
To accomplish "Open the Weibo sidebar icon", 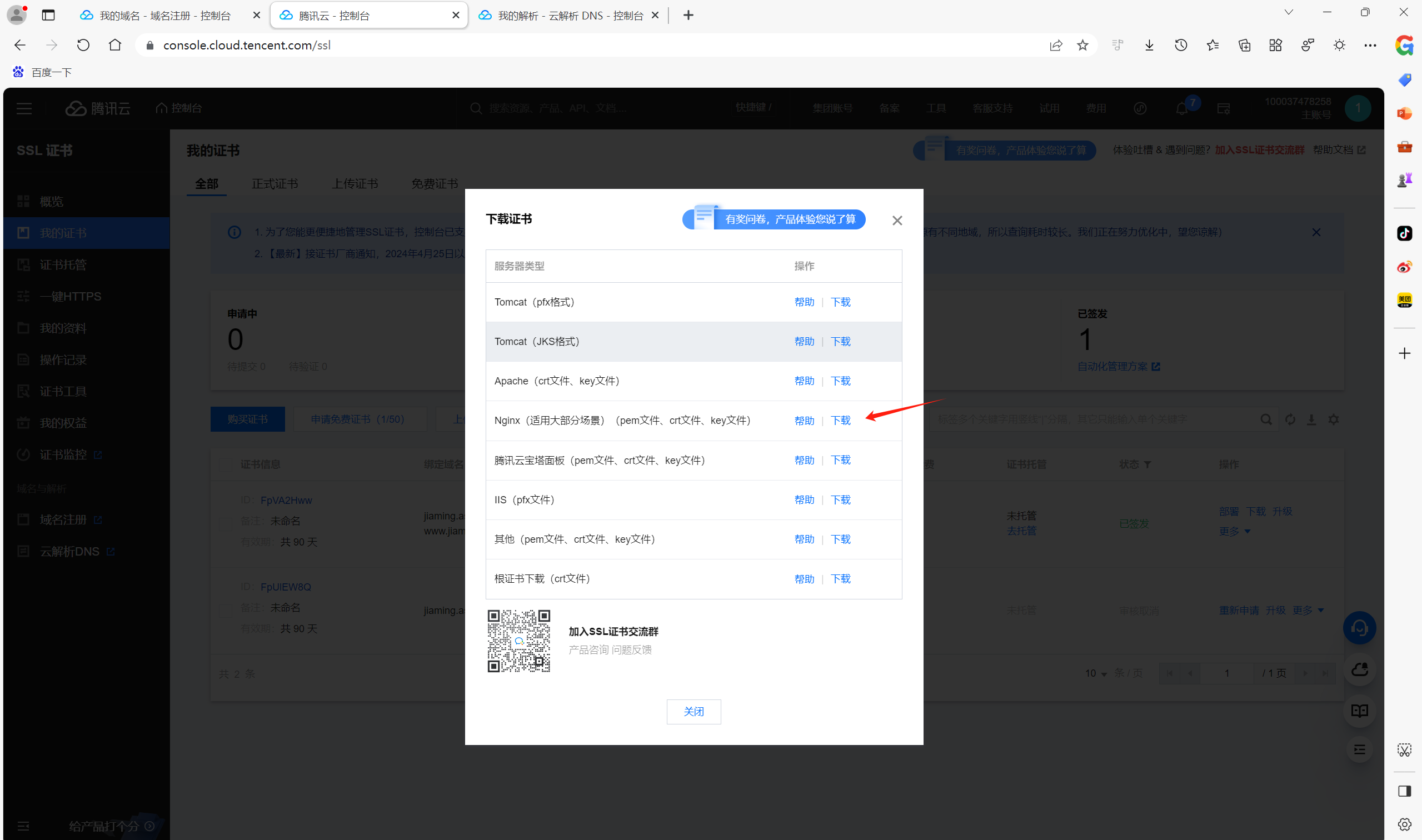I will (1404, 267).
